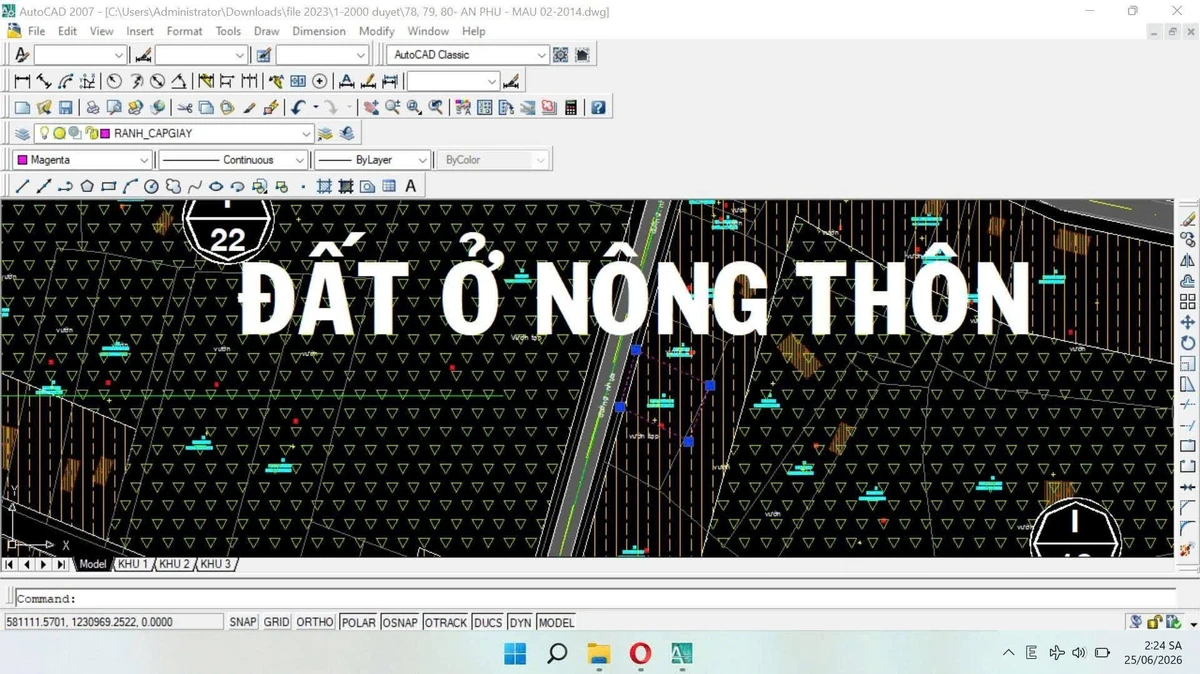Viewport: 1200px width, 674px height.
Task: Select the Ellipse draw tool
Action: click(x=216, y=186)
